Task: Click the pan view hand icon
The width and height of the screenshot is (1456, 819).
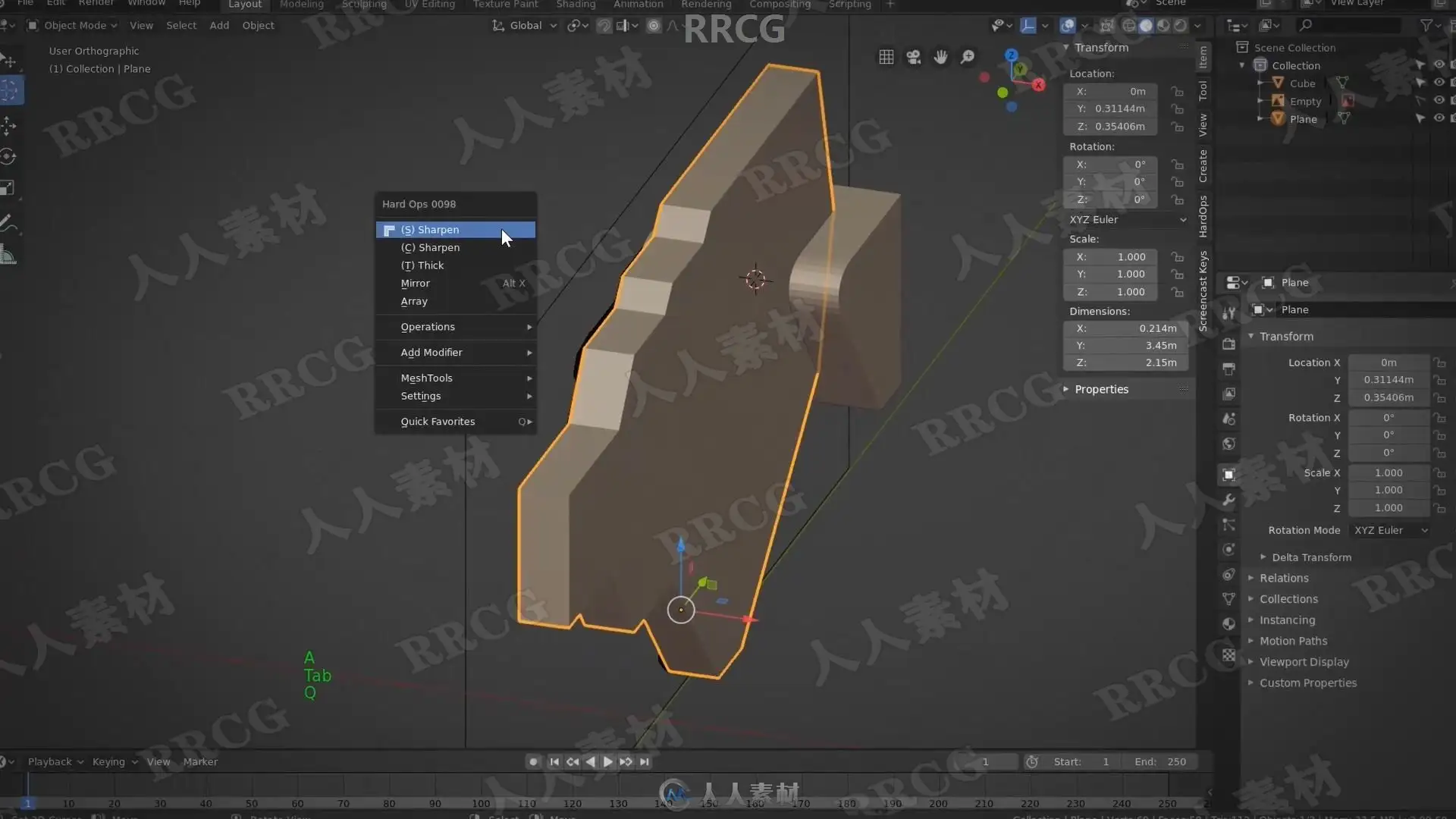Action: (940, 57)
